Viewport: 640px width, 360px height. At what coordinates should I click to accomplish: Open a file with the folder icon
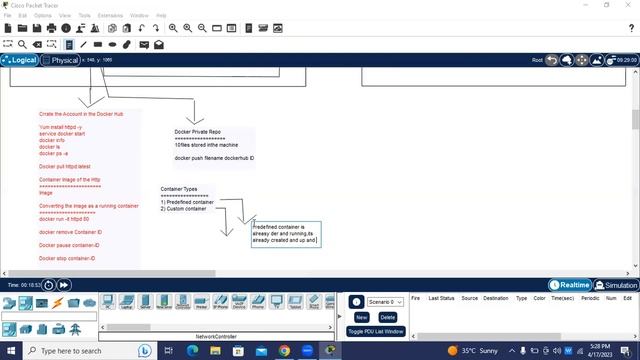pos(22,28)
